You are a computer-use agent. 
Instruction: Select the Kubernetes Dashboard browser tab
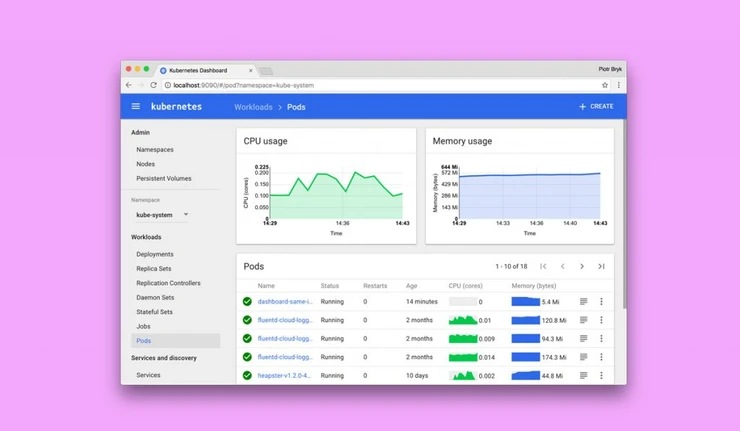coord(205,70)
